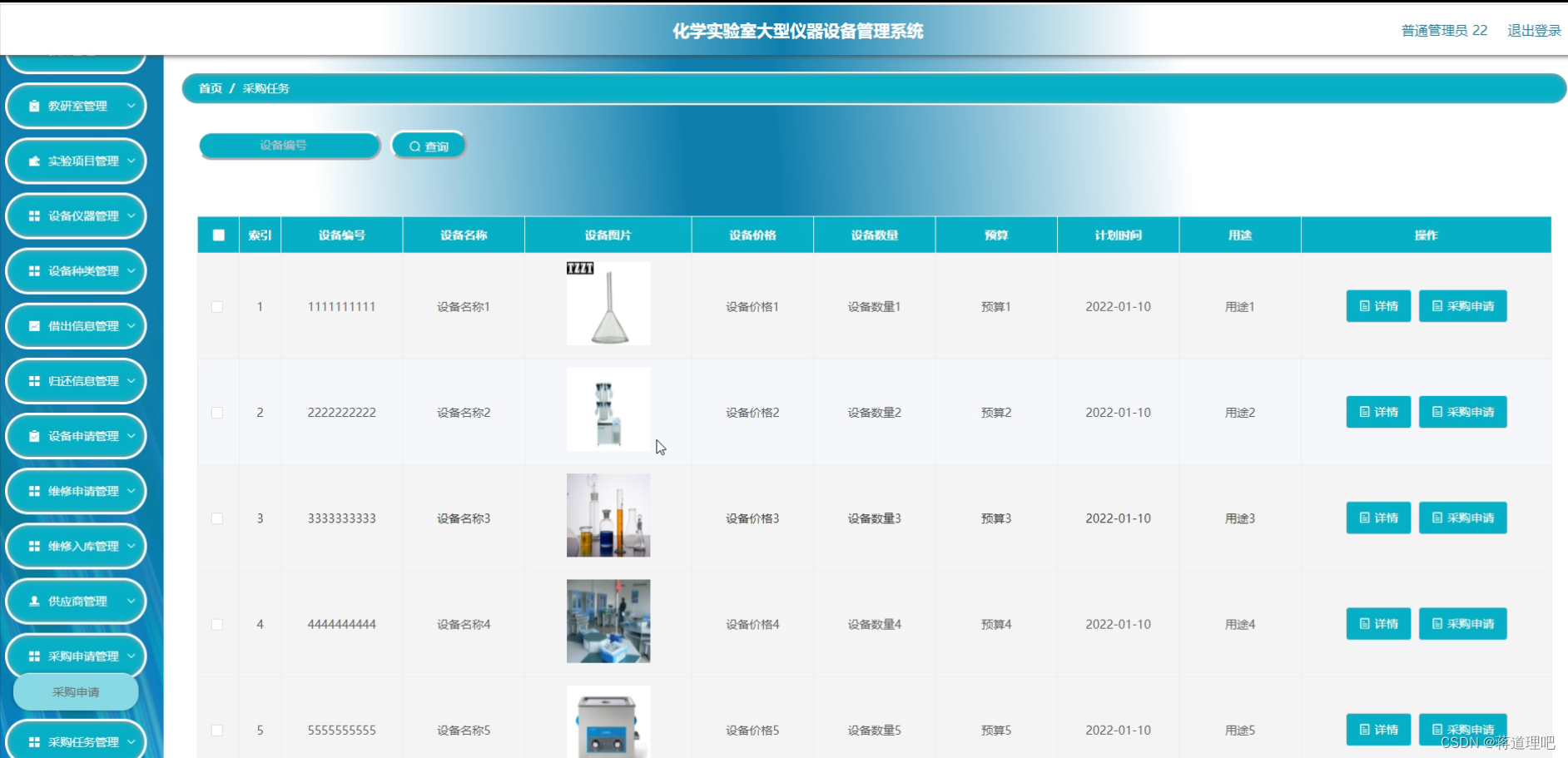Expand the 归还信息管理 menu chevron
Image resolution: width=1568 pixels, height=758 pixels.
point(130,381)
